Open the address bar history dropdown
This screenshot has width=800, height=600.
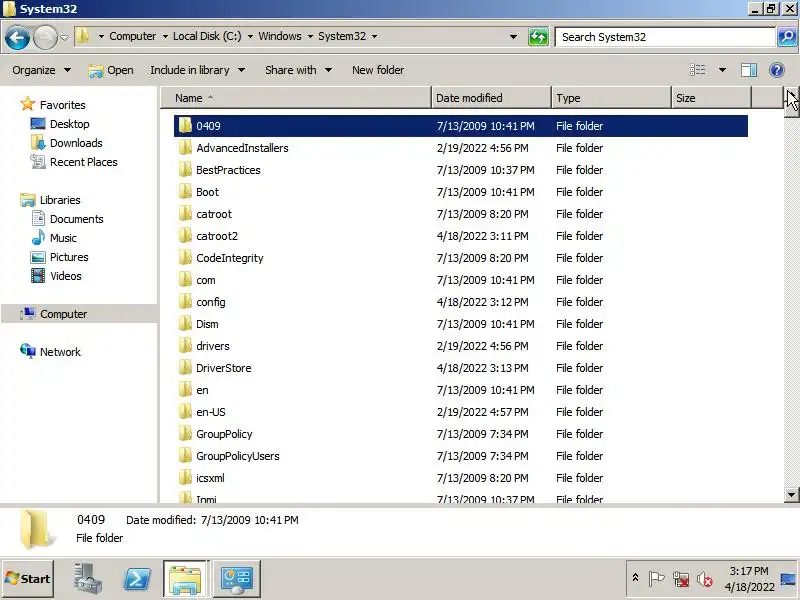514,37
